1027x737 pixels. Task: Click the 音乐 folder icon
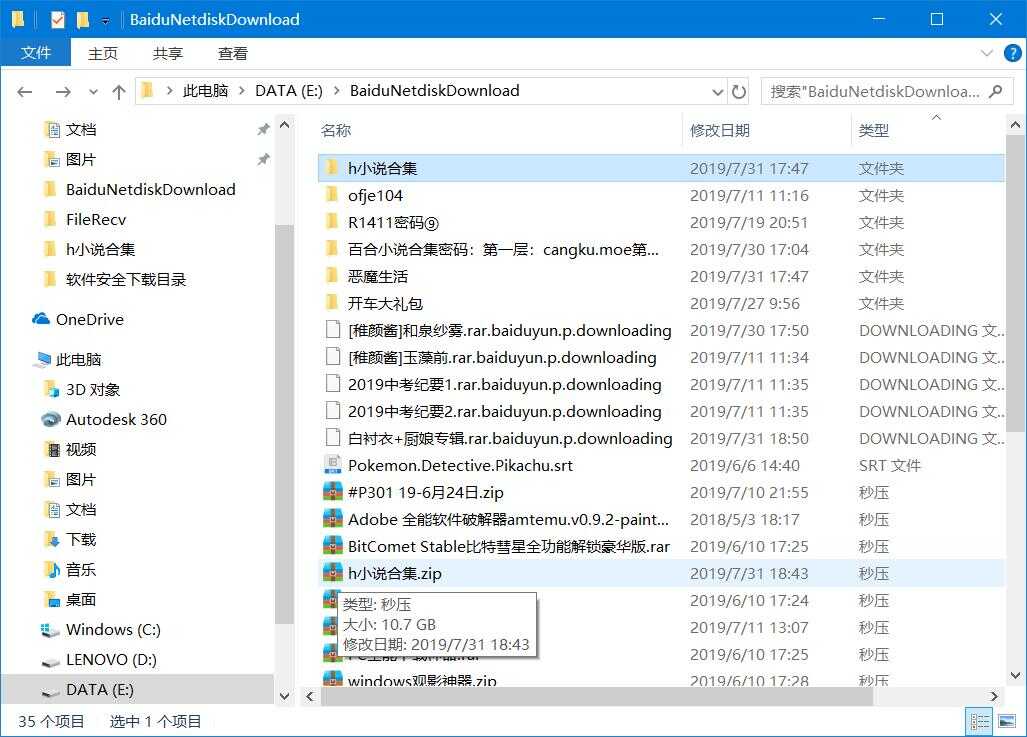point(52,569)
